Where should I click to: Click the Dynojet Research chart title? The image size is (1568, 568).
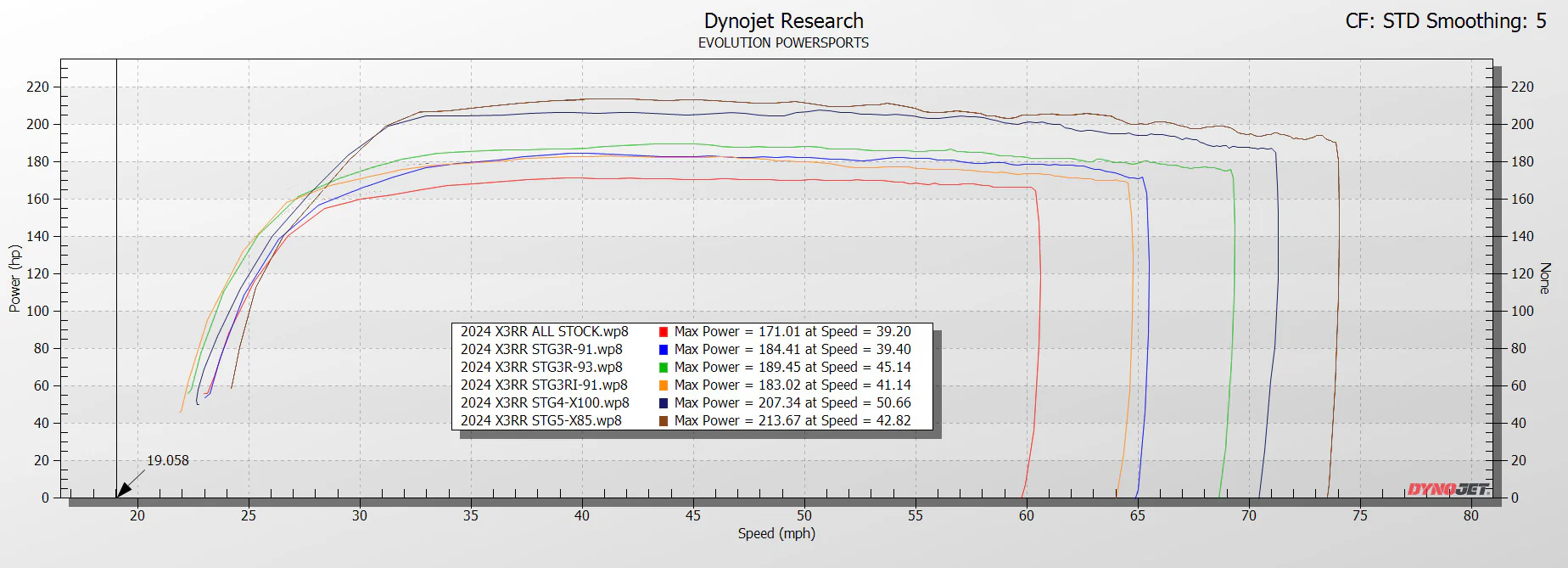tap(783, 21)
